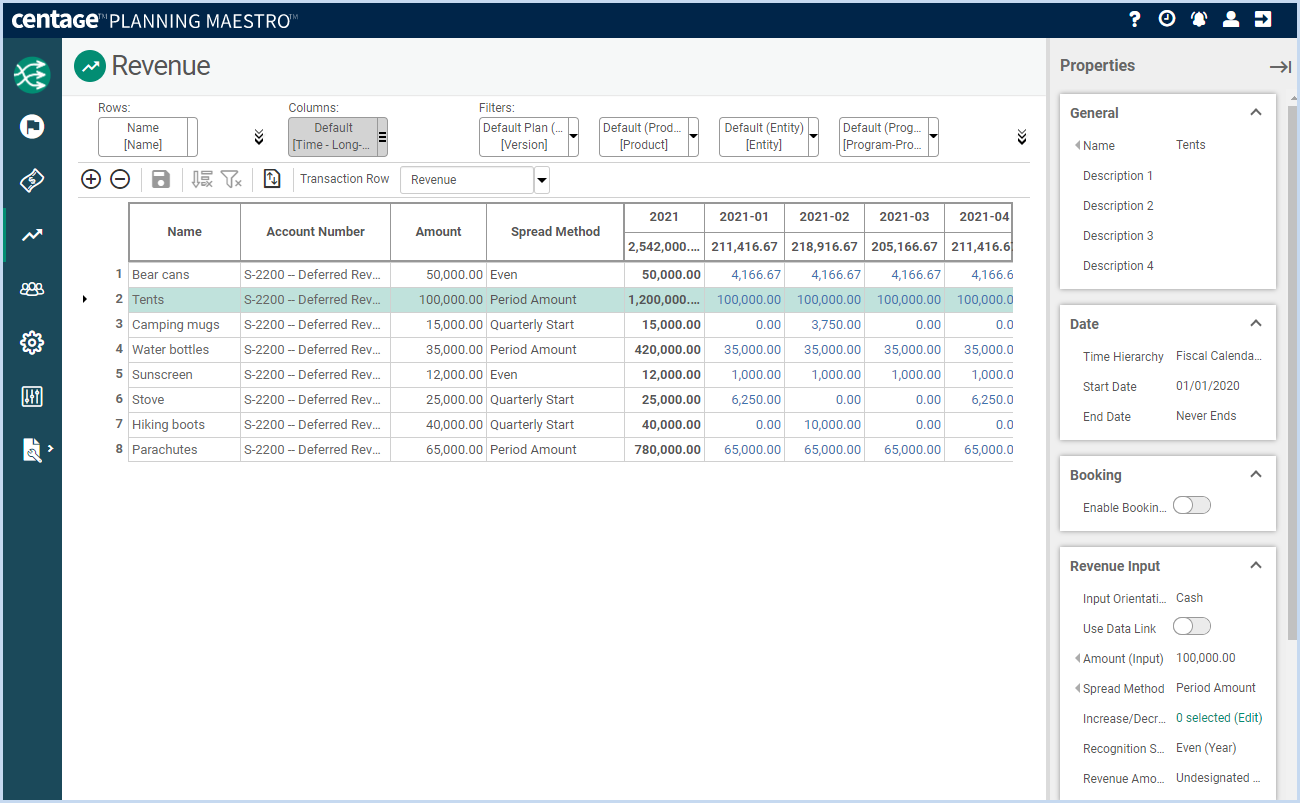Click the Spread Method column header
The image size is (1300, 803).
click(555, 232)
